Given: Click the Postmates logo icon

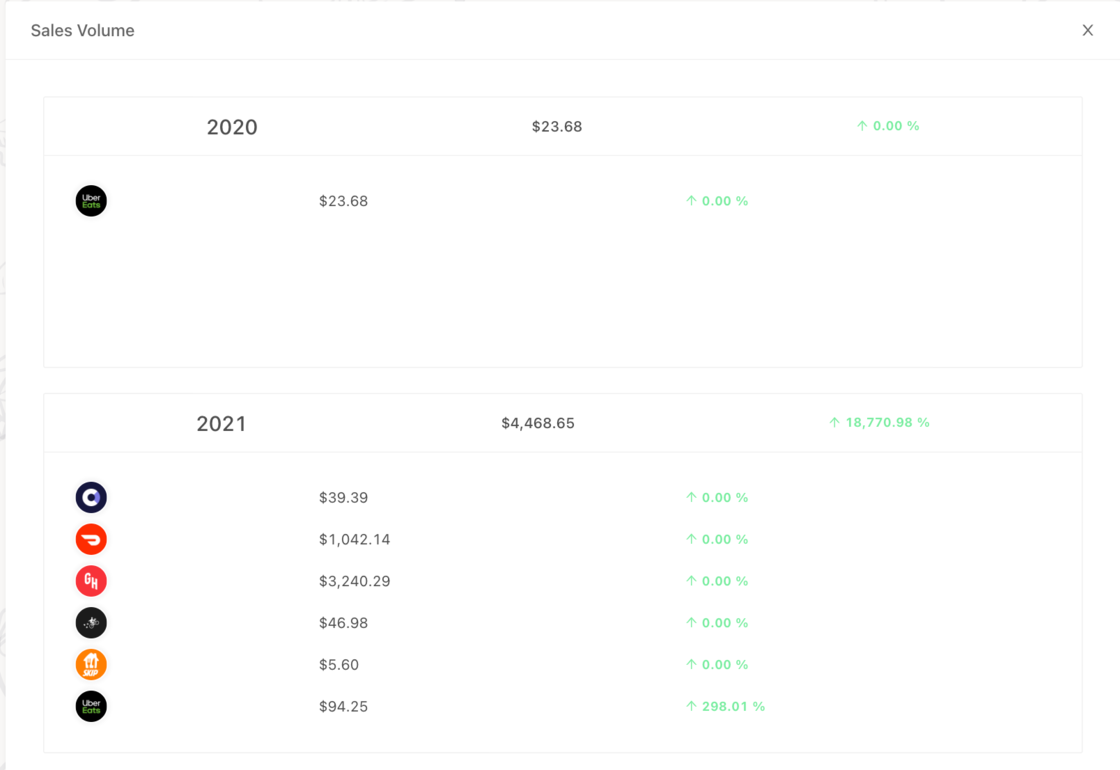Looking at the screenshot, I should pyautogui.click(x=91, y=623).
